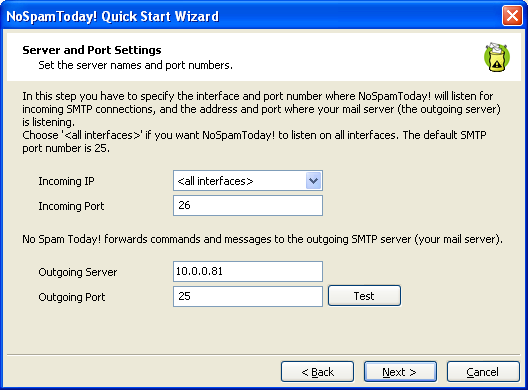Viewport: 528px width, 390px height.
Task: Click the NoSpamToday trash can logo icon
Action: 497,57
